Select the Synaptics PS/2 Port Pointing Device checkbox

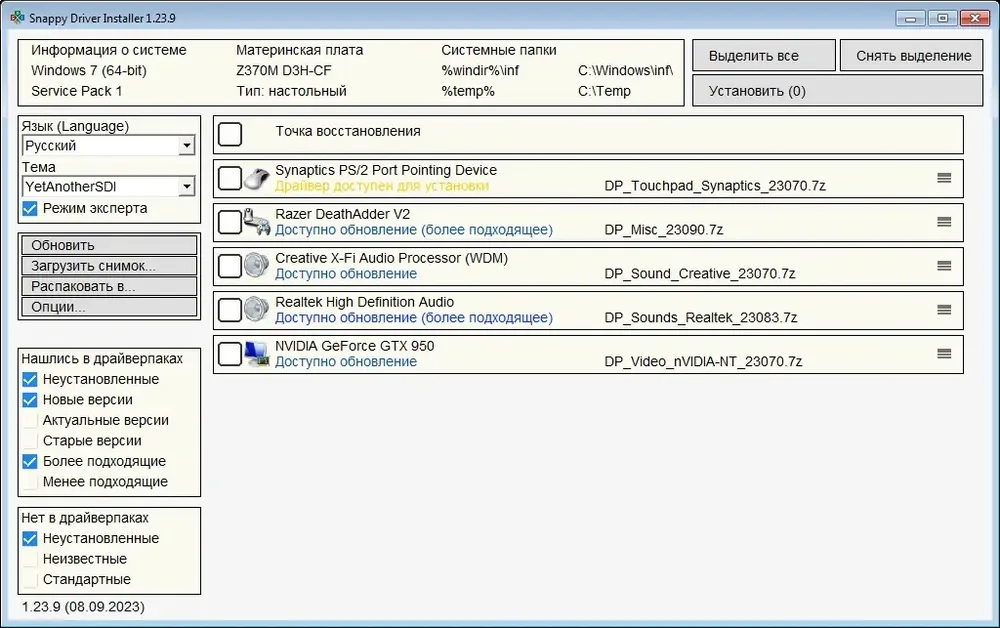(230, 179)
